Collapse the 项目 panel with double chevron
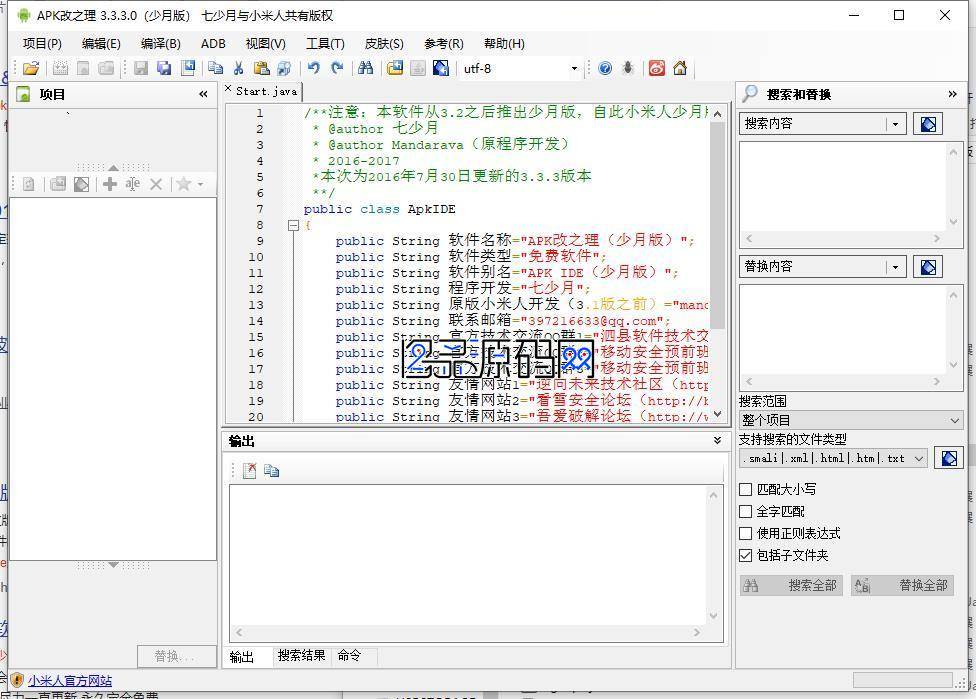This screenshot has height=699, width=976. tap(204, 95)
